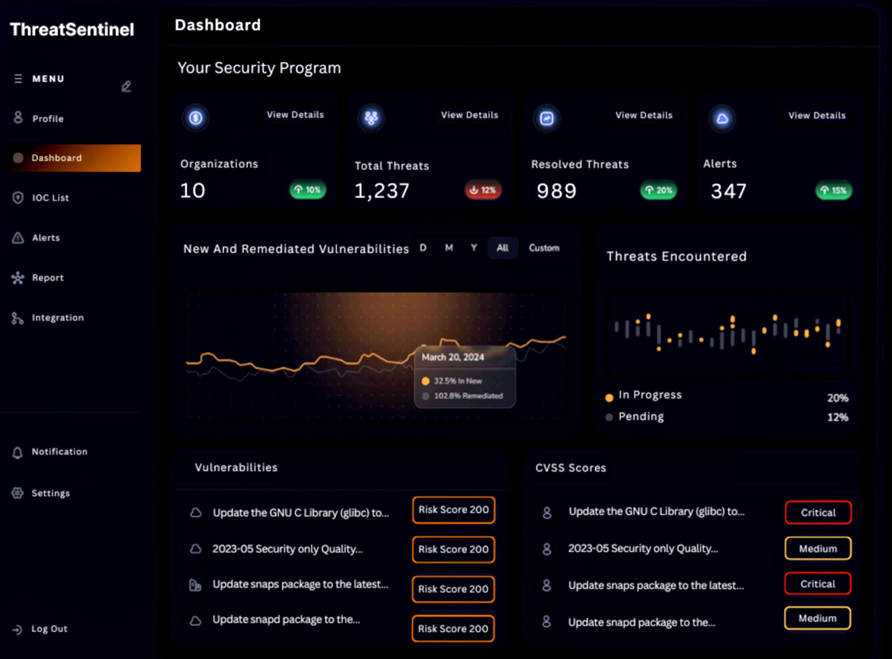
Task: Switch the chart to the Y yearly view
Action: point(475,247)
